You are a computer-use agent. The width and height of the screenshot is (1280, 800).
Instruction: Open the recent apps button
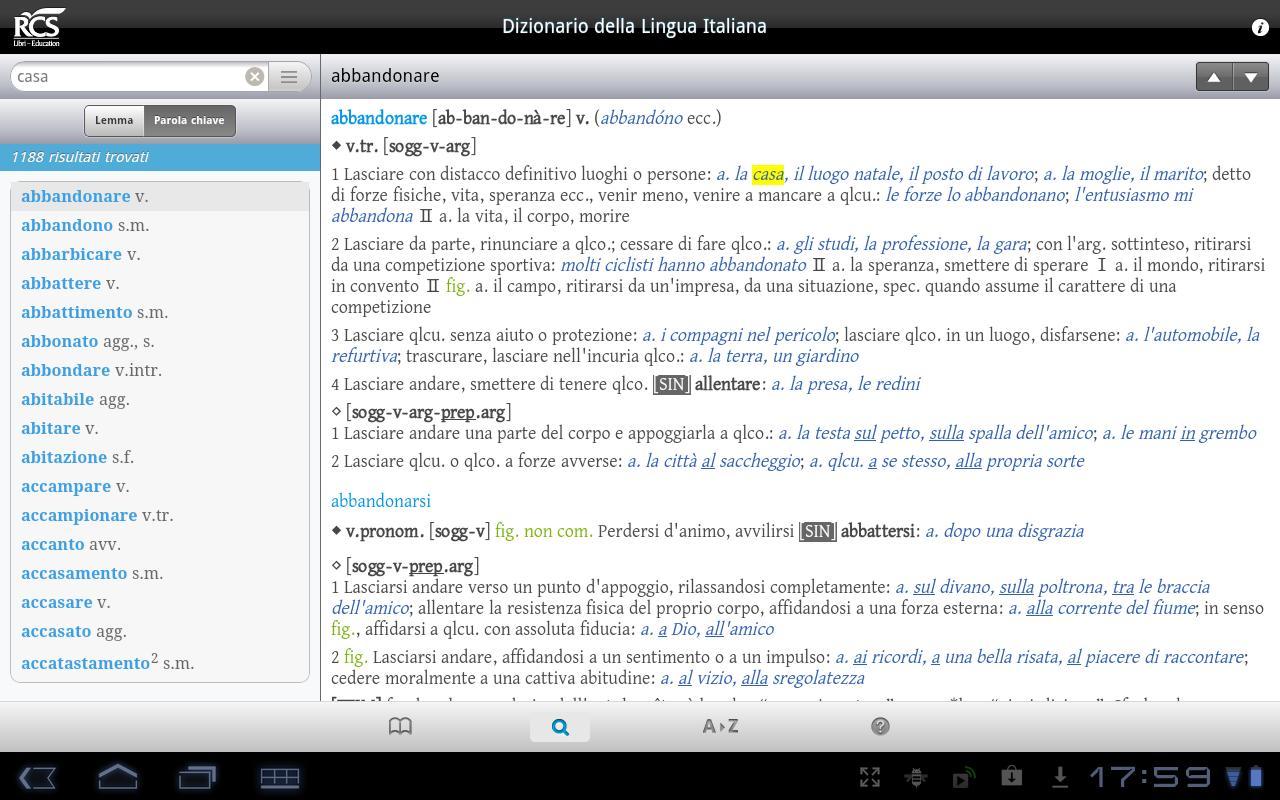pos(197,777)
